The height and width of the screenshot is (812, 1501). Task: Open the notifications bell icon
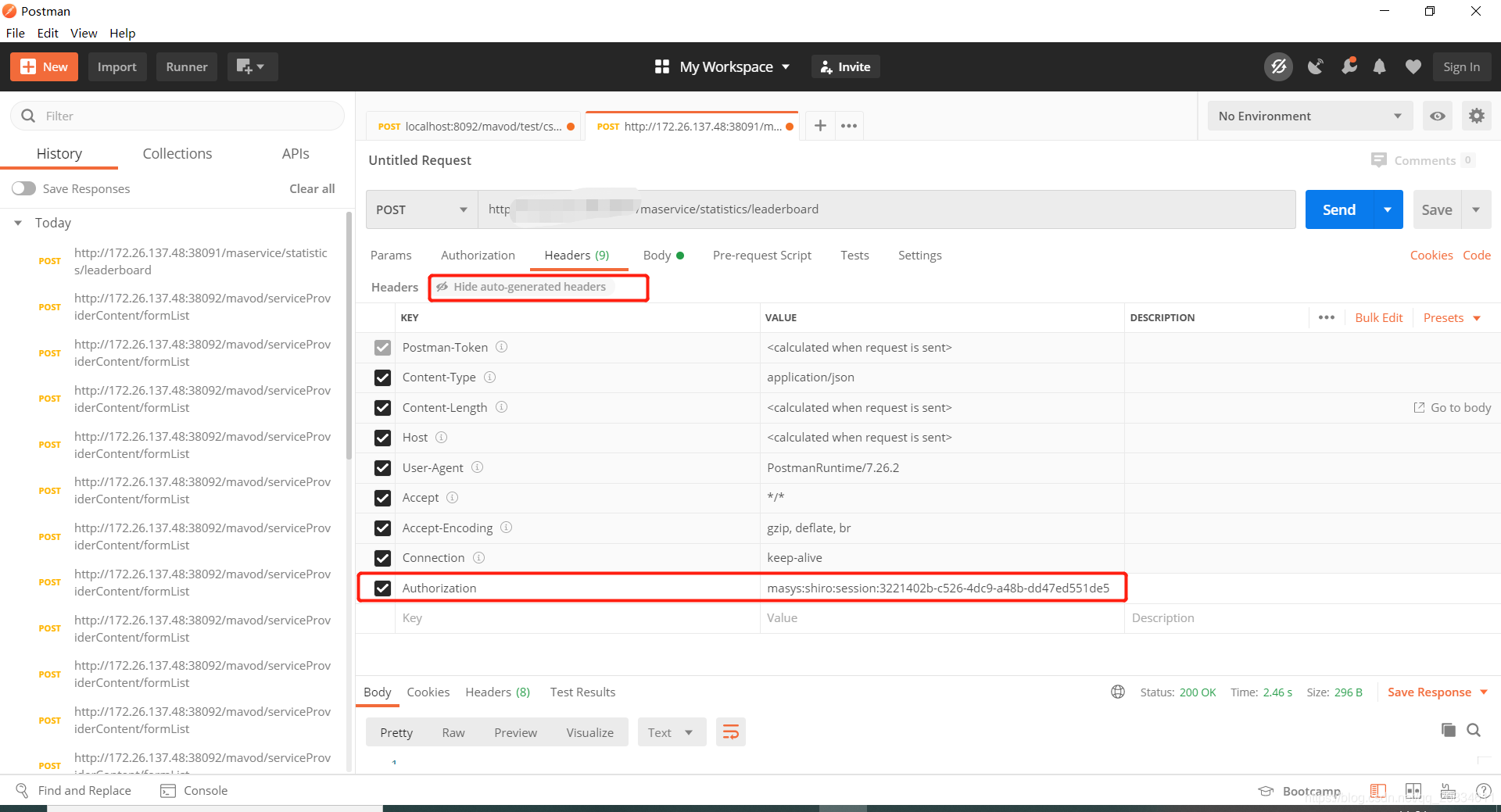(1380, 66)
